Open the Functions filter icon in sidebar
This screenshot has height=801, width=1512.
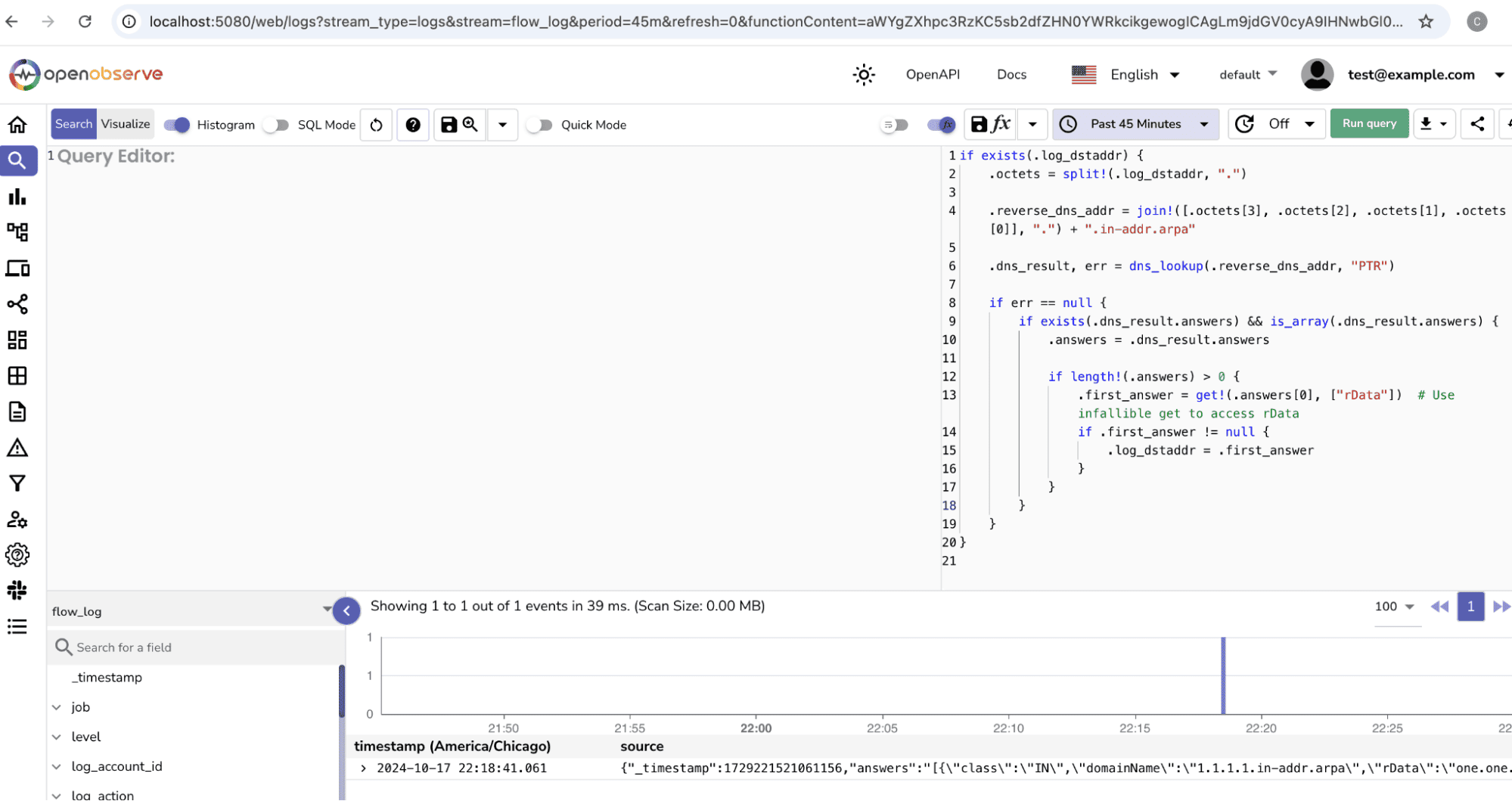coord(18,483)
